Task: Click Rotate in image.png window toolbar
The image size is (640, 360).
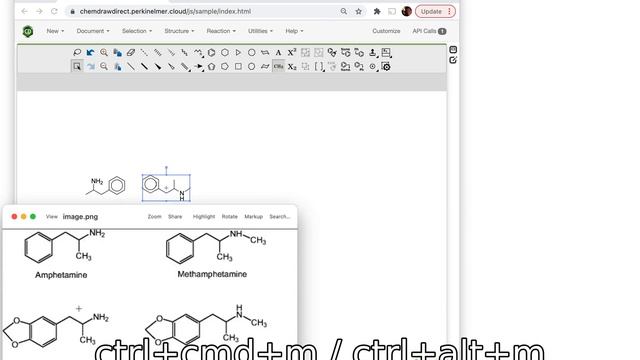Action: click(x=229, y=217)
